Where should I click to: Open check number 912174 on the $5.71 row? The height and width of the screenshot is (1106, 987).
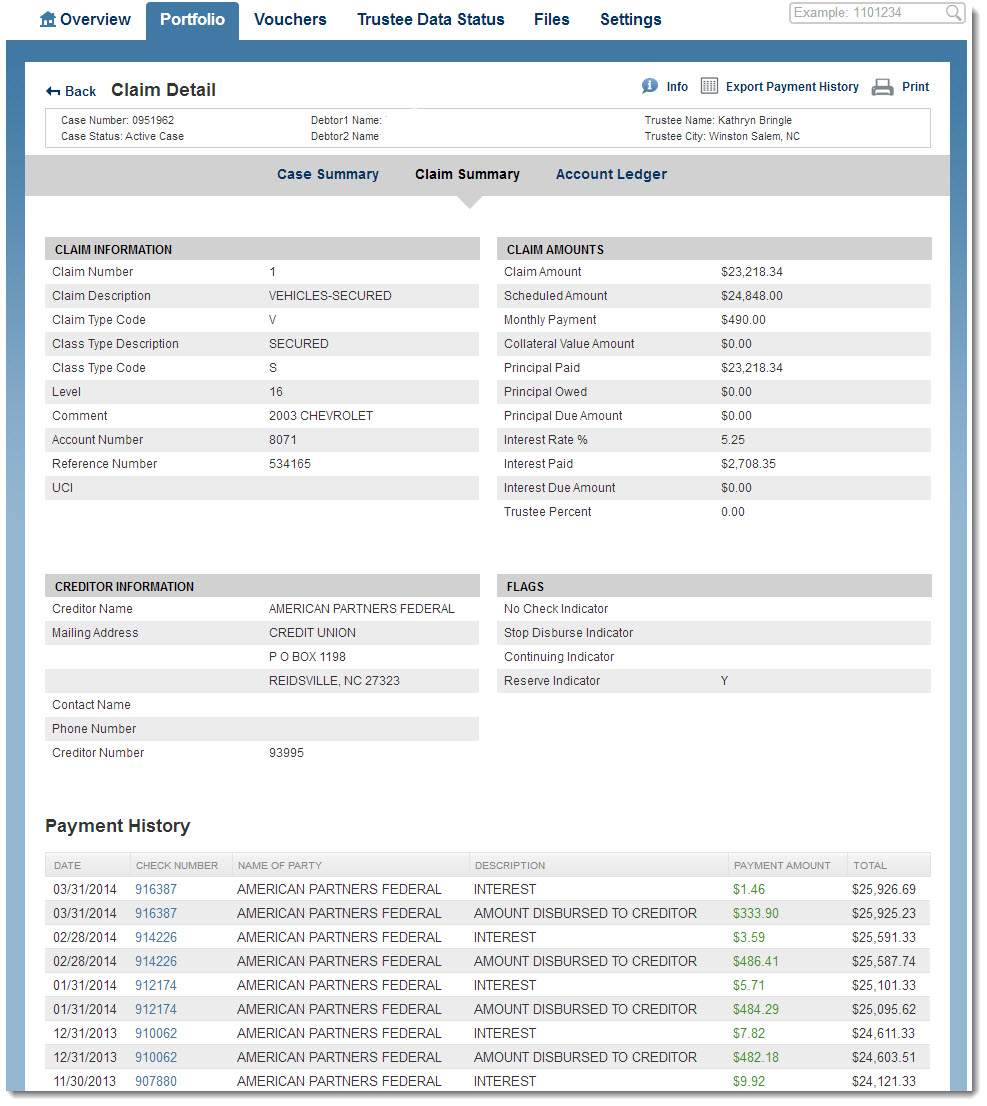(156, 985)
